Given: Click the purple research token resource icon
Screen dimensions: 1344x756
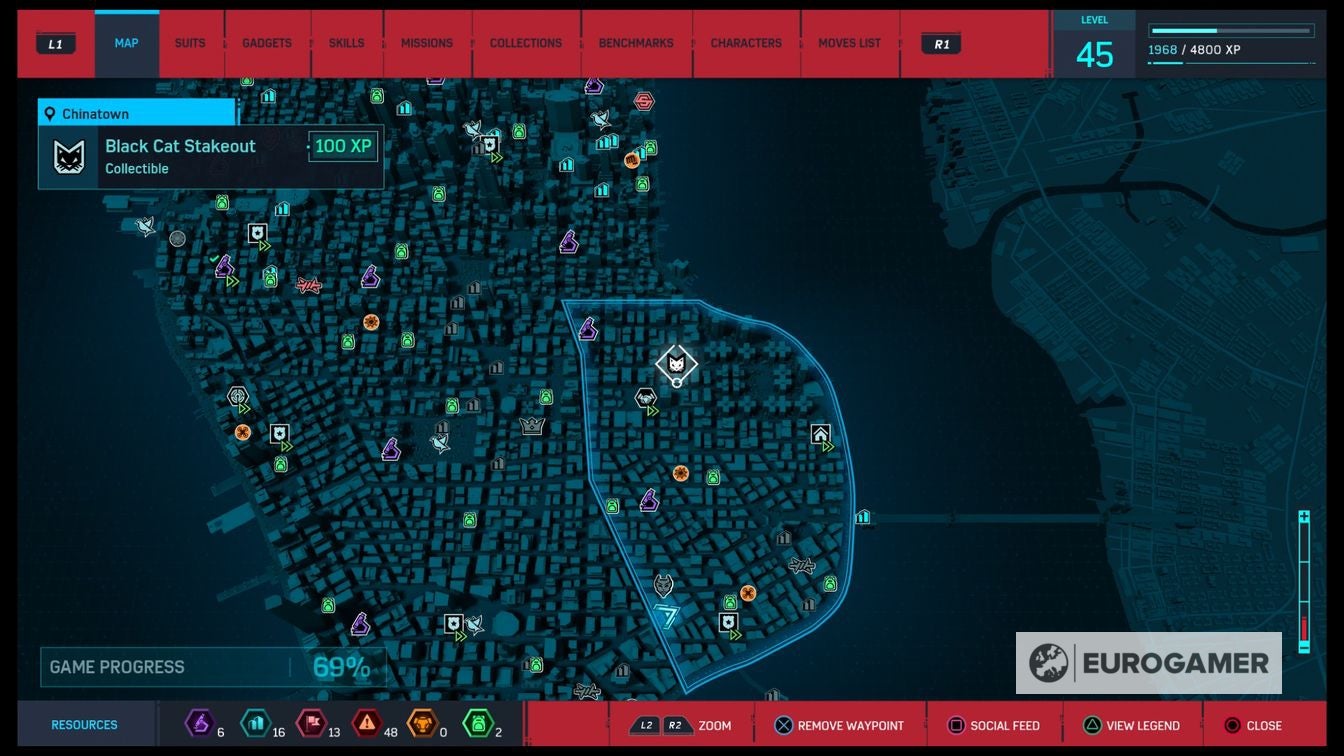Looking at the screenshot, I should pos(200,723).
